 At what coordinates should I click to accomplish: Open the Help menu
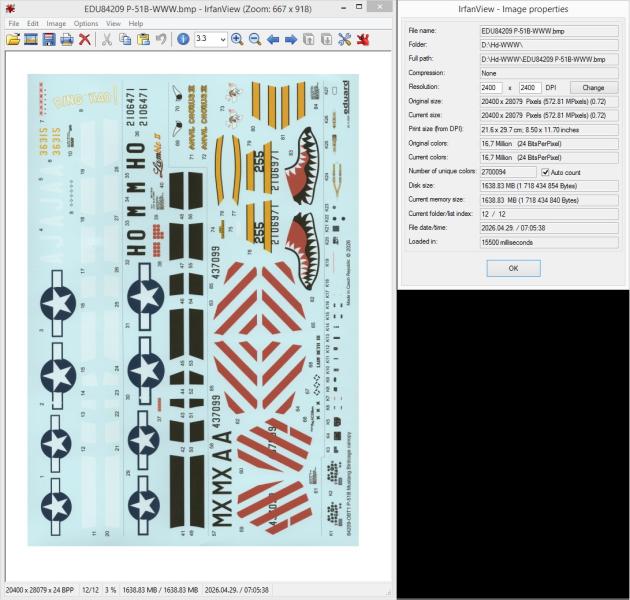[136, 24]
